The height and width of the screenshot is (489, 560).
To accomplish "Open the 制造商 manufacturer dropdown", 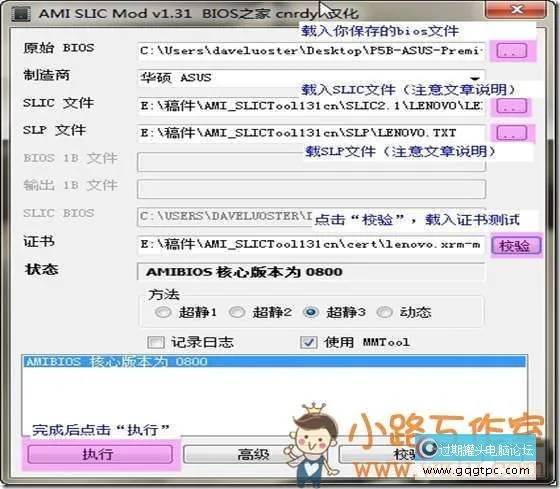I will [x=311, y=78].
